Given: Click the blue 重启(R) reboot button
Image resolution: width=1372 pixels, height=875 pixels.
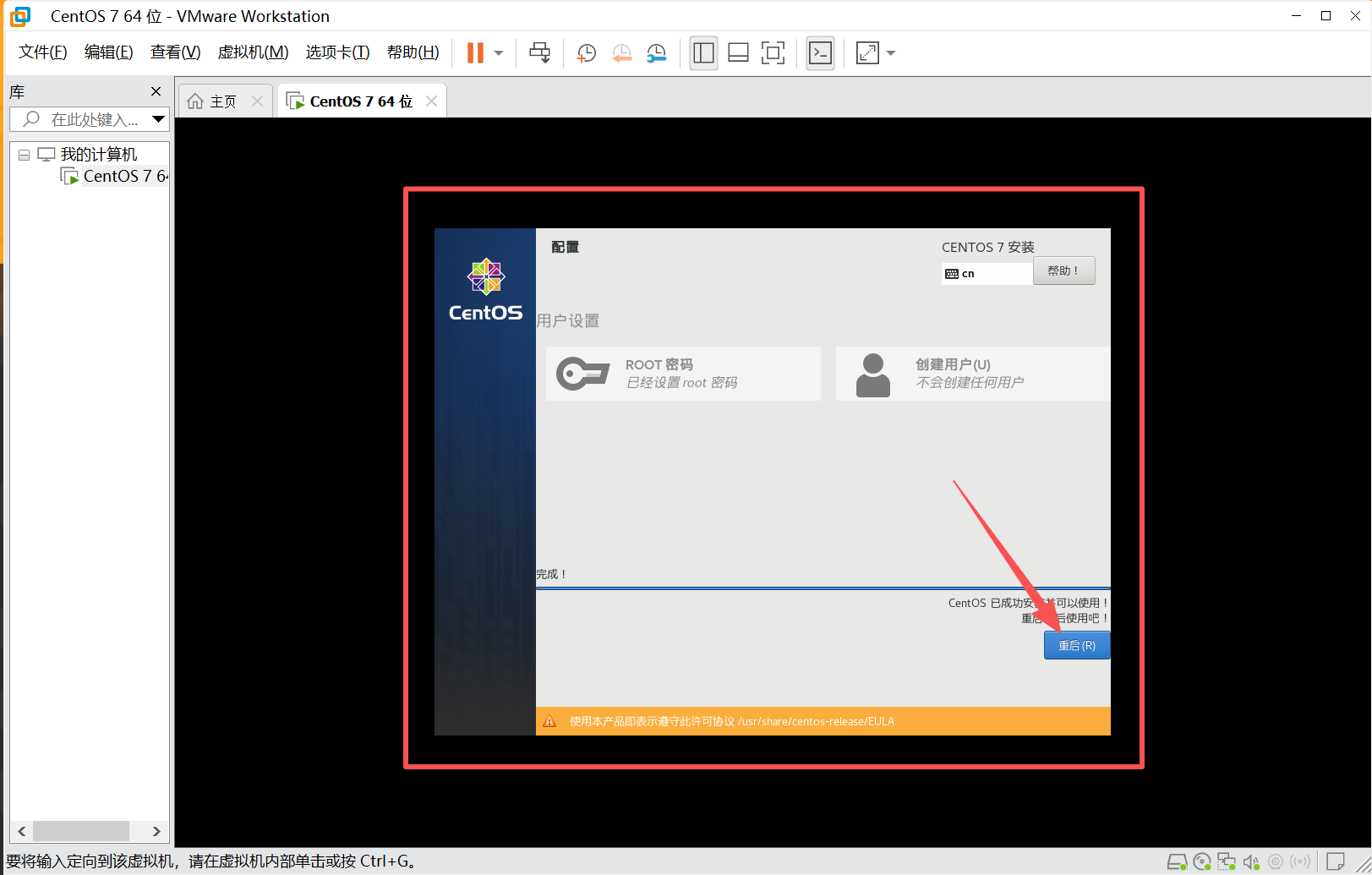Looking at the screenshot, I should point(1076,646).
